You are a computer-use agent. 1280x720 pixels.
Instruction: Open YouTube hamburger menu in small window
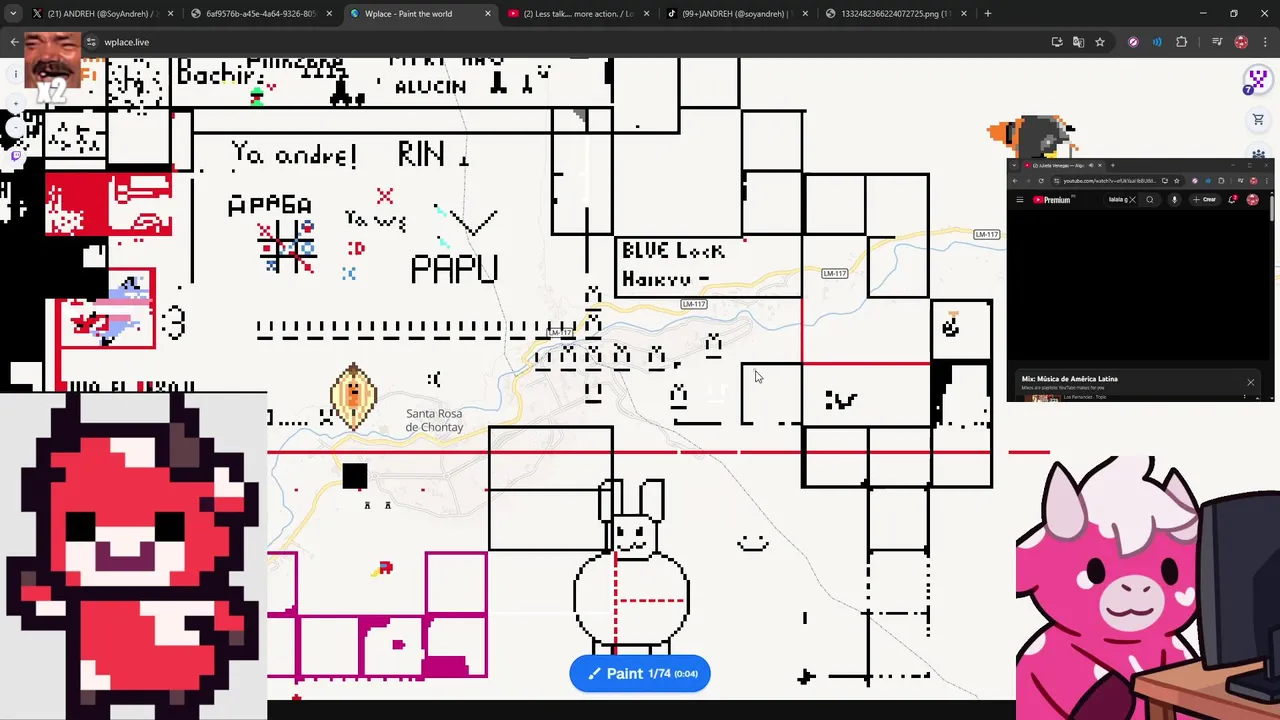1019,200
